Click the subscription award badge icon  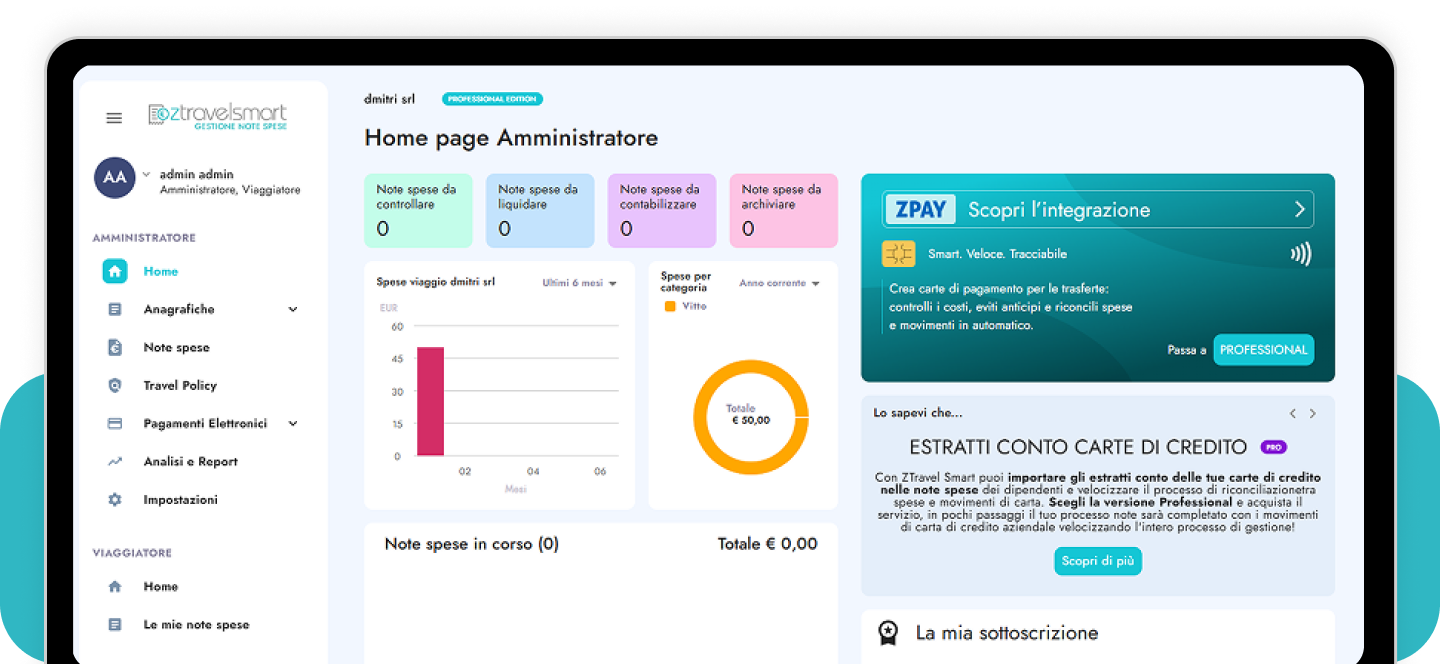click(887, 633)
